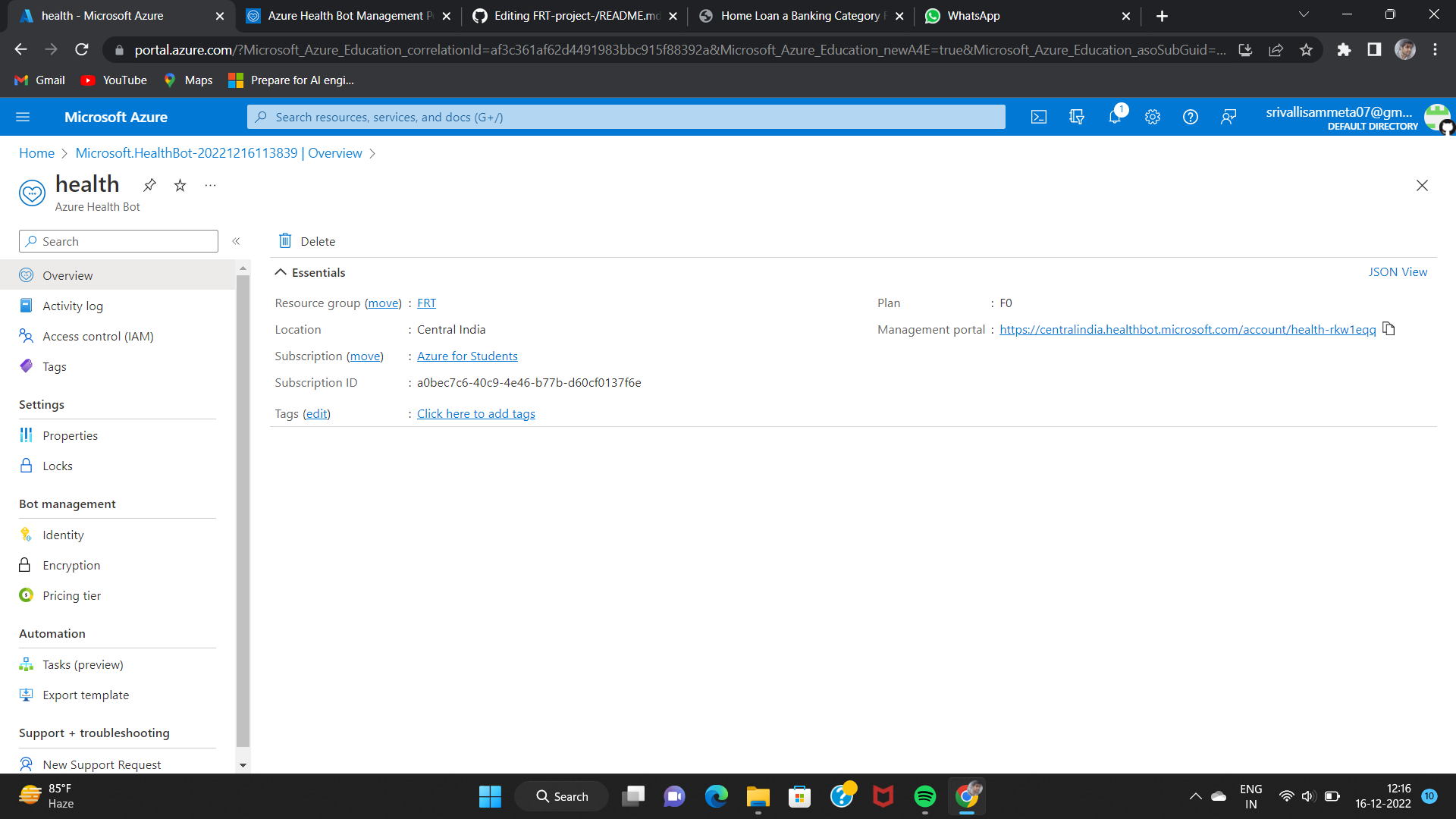Viewport: 1456px width, 819px height.
Task: Open the Help pane via question mark icon
Action: tap(1190, 117)
